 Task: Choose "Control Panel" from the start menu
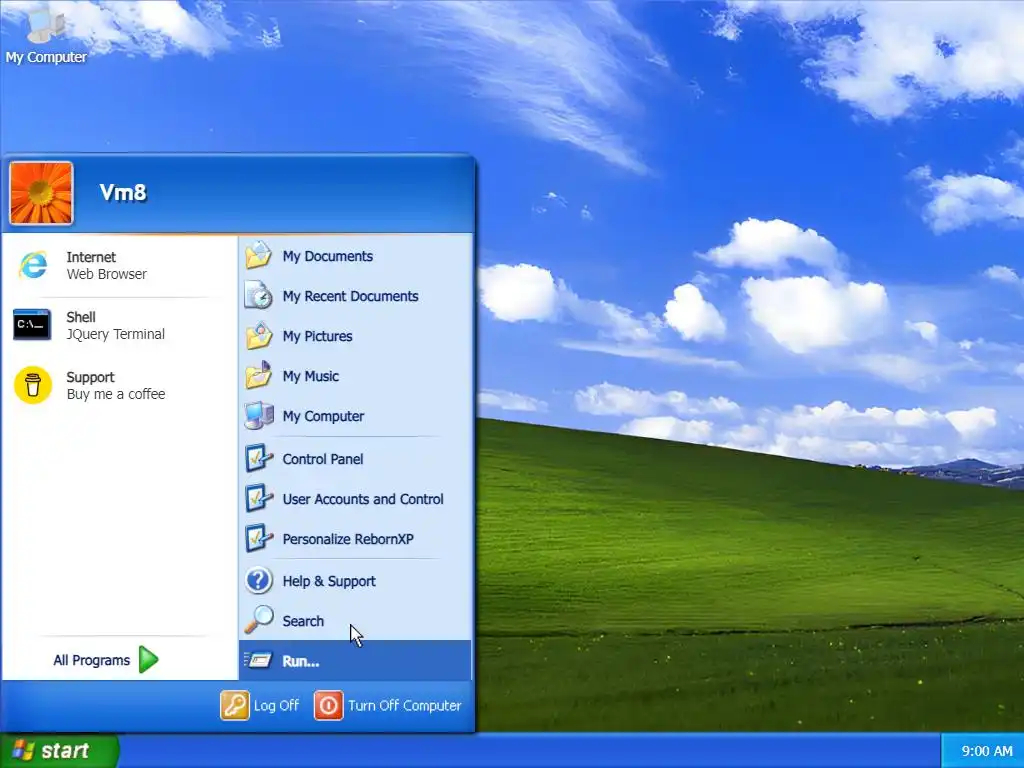click(x=356, y=458)
